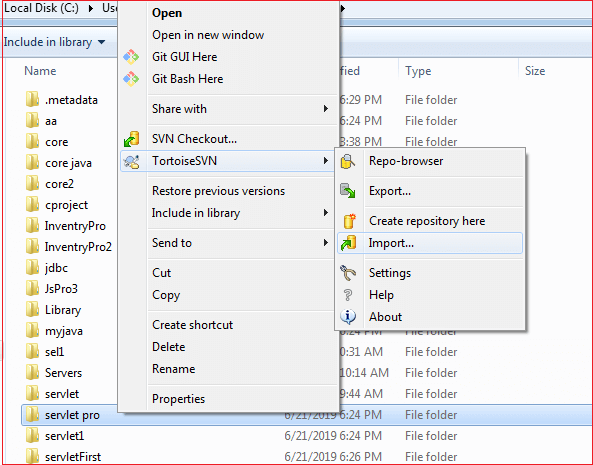
Task: Sort by the Name column header
Action: pyautogui.click(x=40, y=71)
